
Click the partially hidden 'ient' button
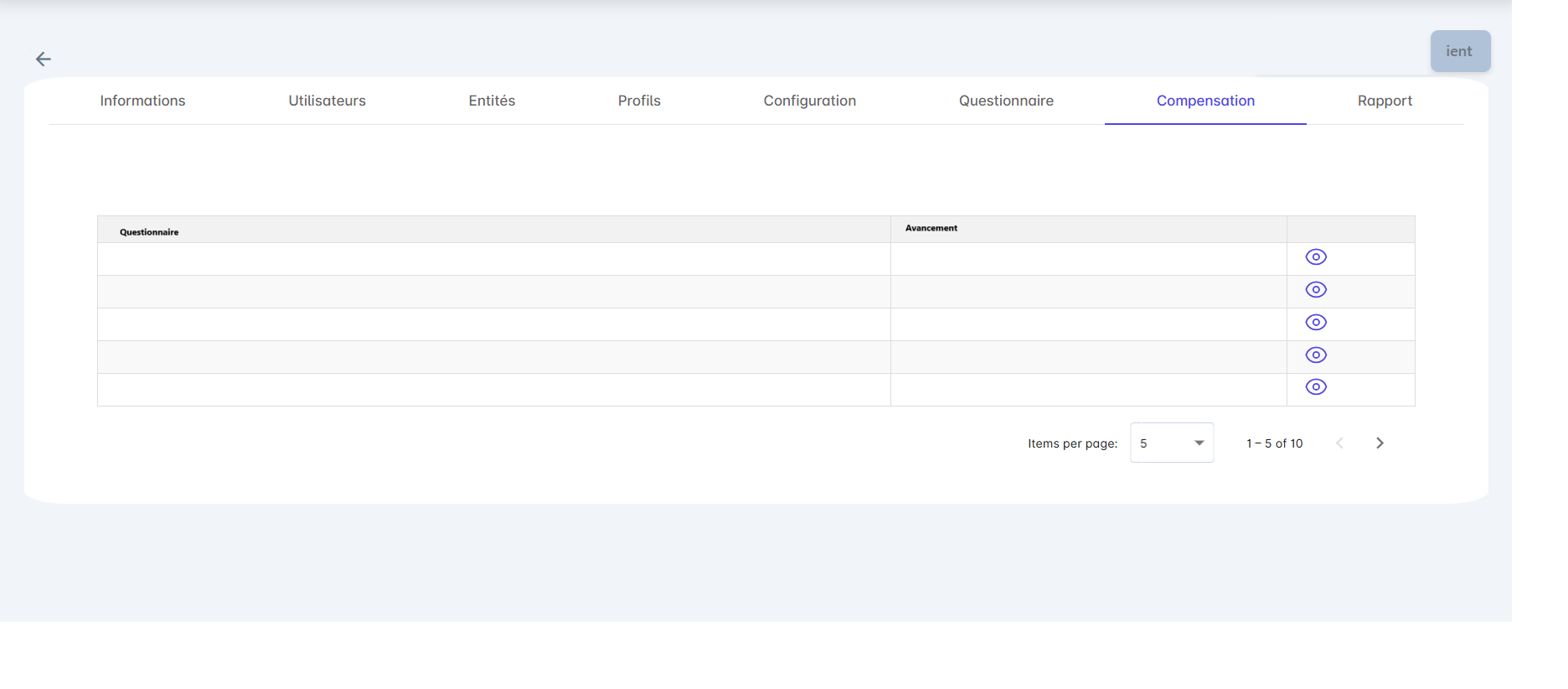click(1459, 51)
